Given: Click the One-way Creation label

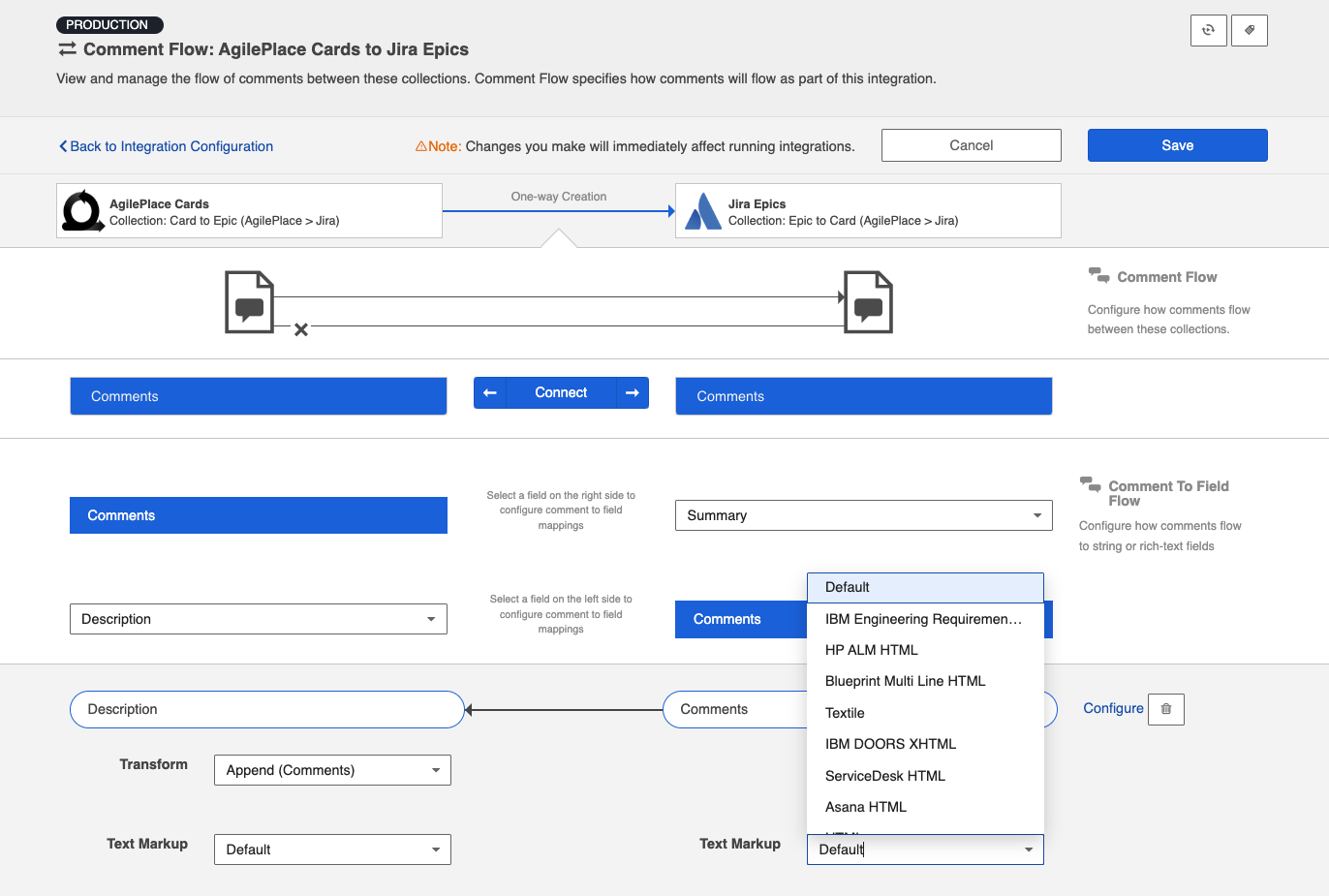Looking at the screenshot, I should click(x=559, y=197).
